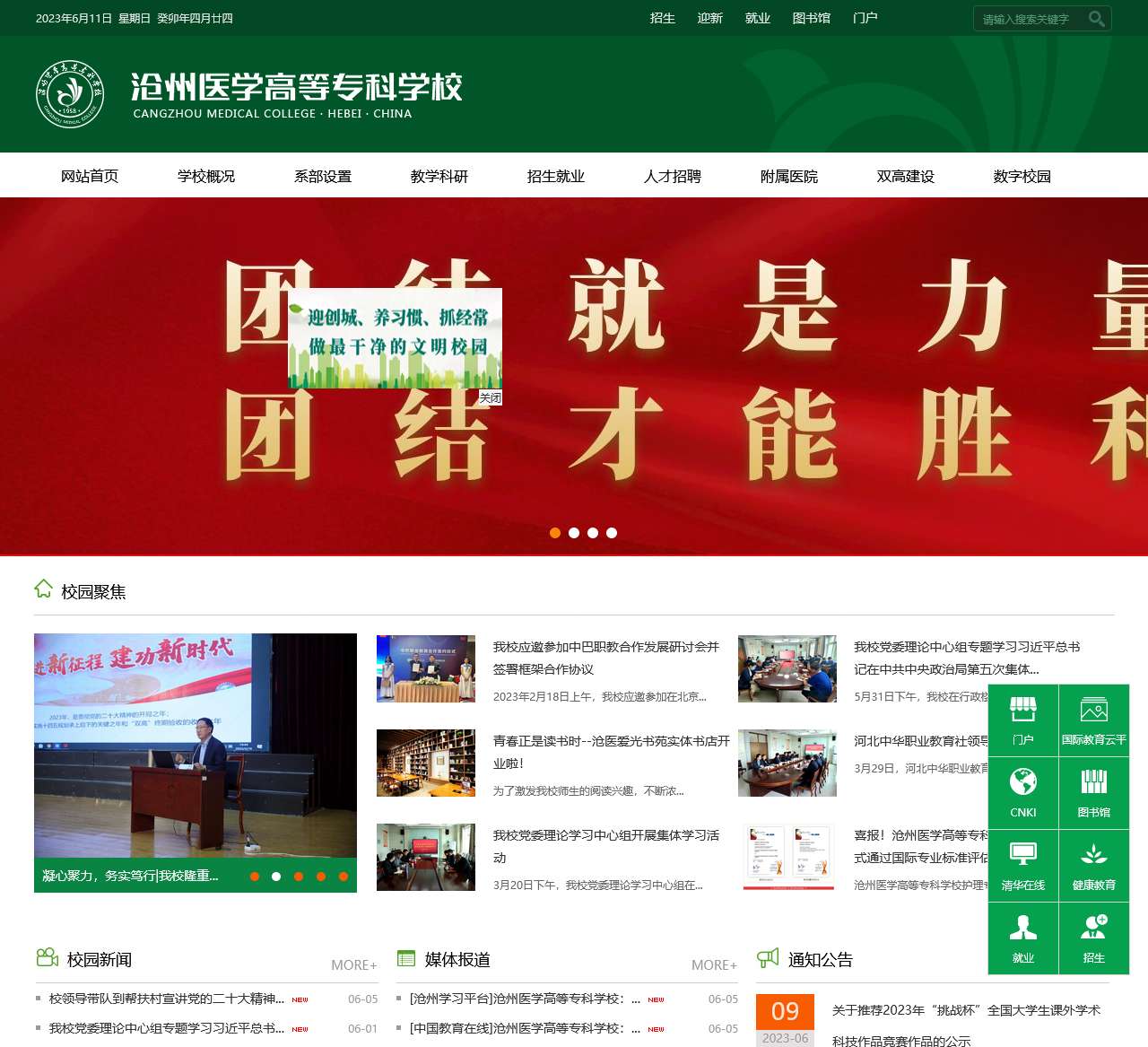Open news 校领导带队到帮扶村宣讲
This screenshot has width=1148, height=1047.
[167, 999]
